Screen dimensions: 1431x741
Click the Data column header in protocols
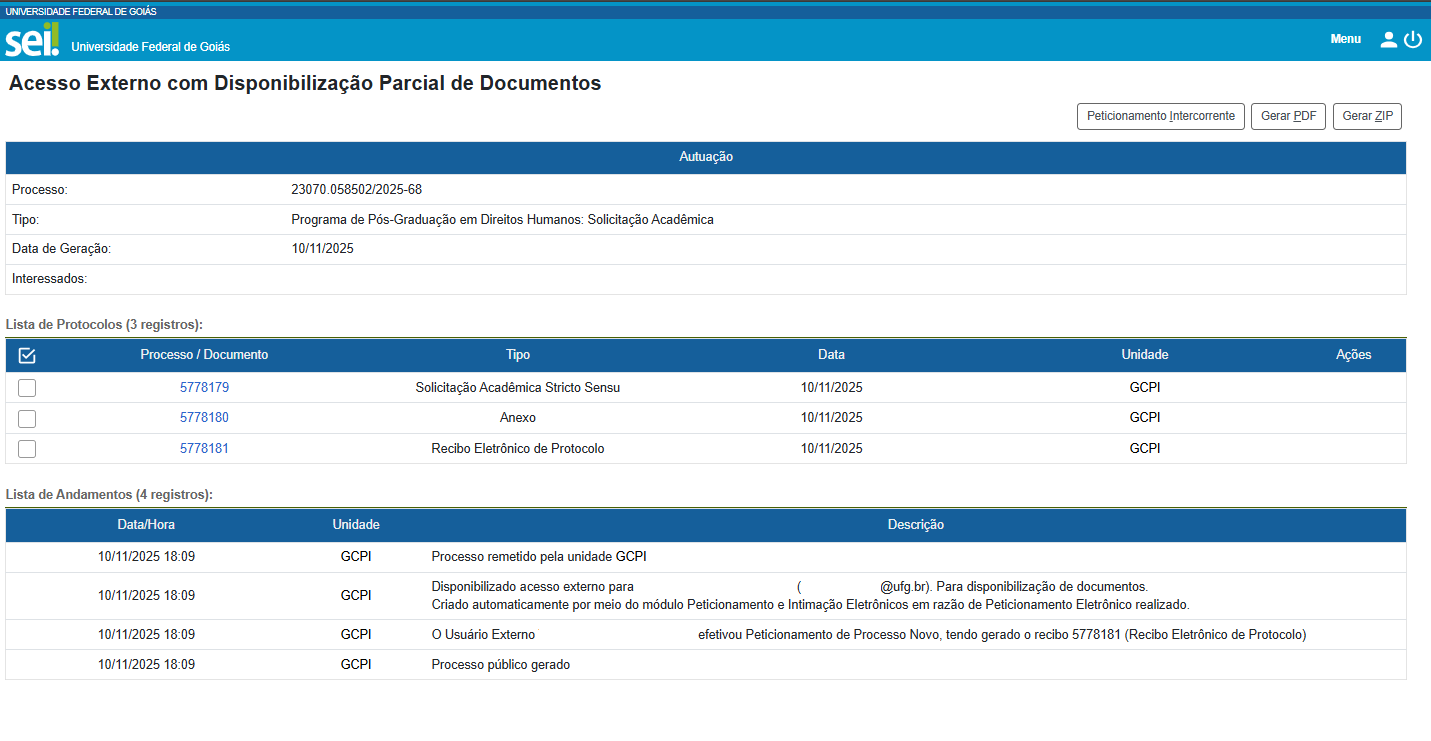[x=831, y=355]
